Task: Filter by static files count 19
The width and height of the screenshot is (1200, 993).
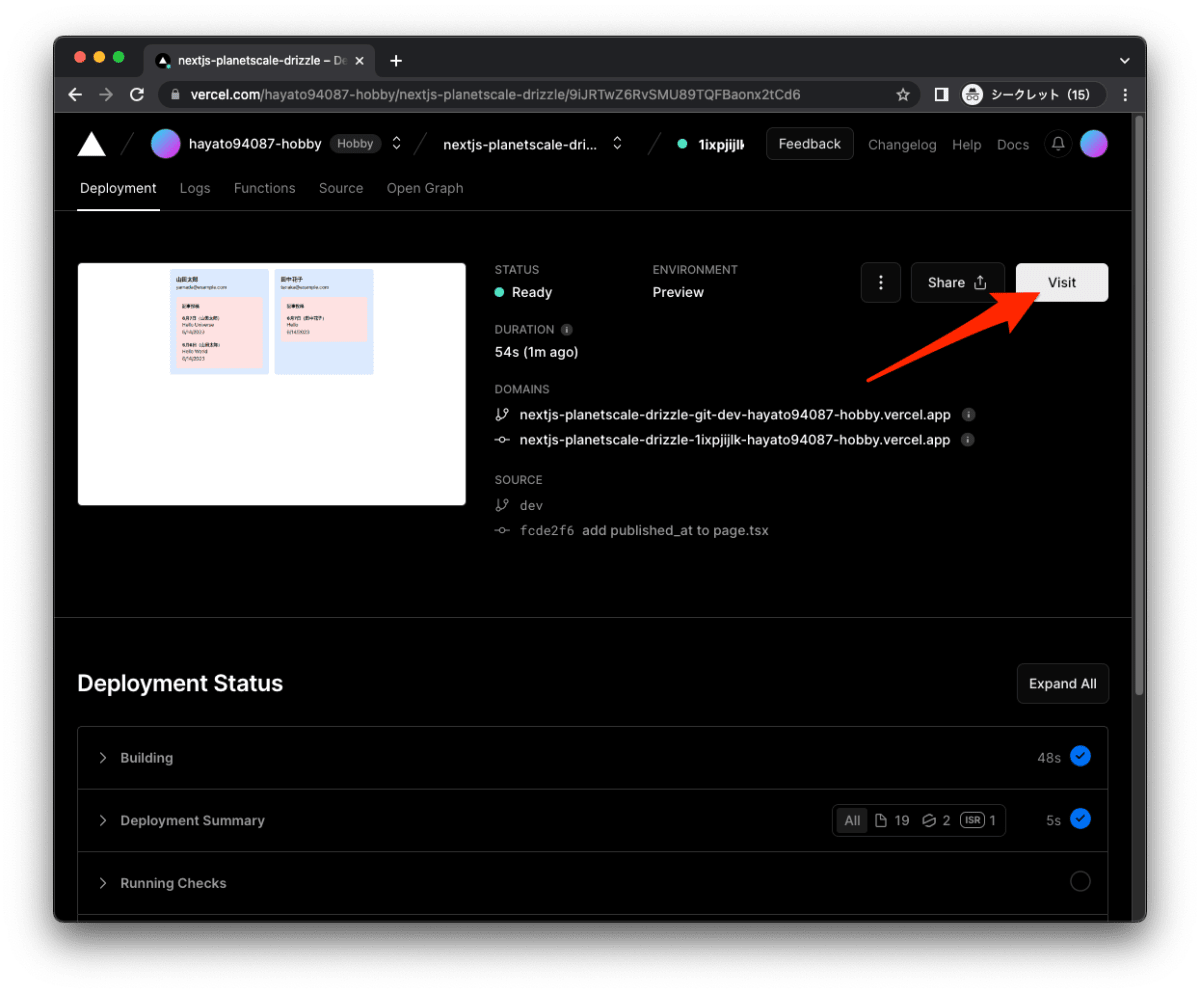Action: (892, 821)
